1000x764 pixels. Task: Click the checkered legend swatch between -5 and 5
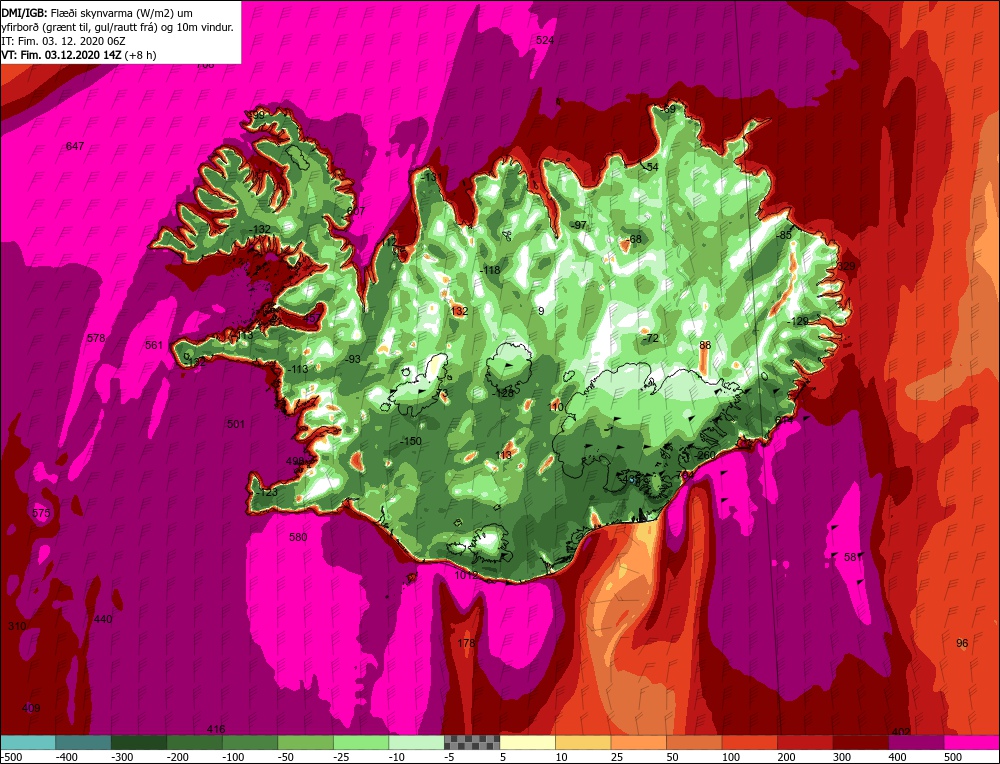[x=472, y=742]
